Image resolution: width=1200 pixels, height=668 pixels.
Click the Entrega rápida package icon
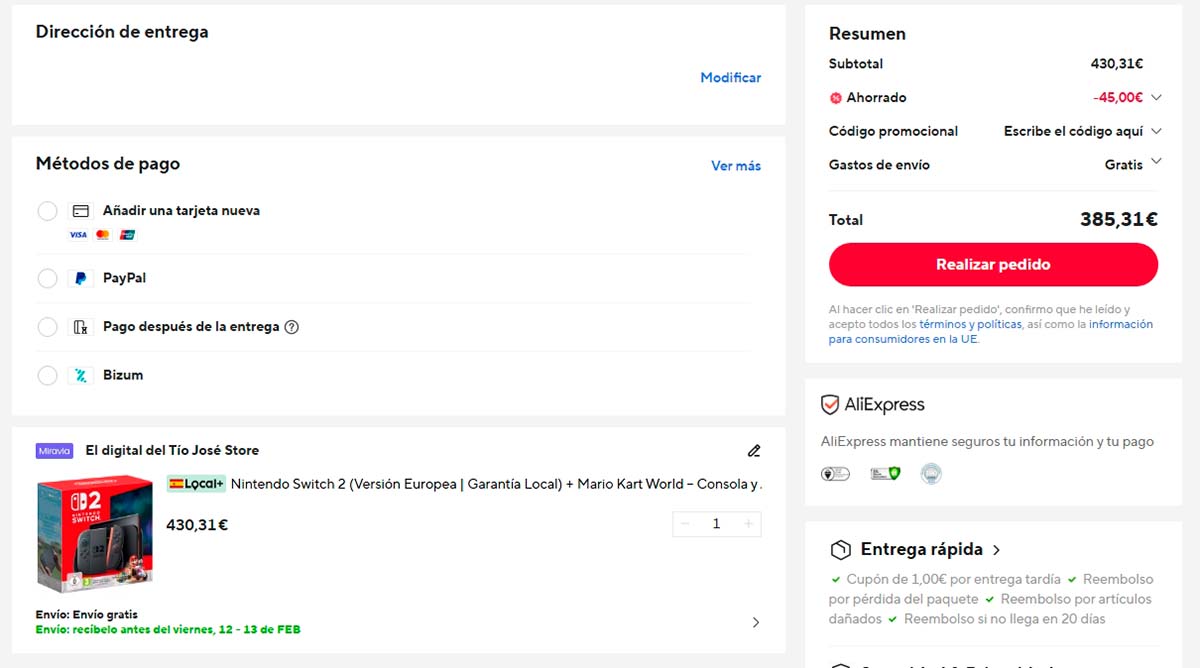pos(838,549)
